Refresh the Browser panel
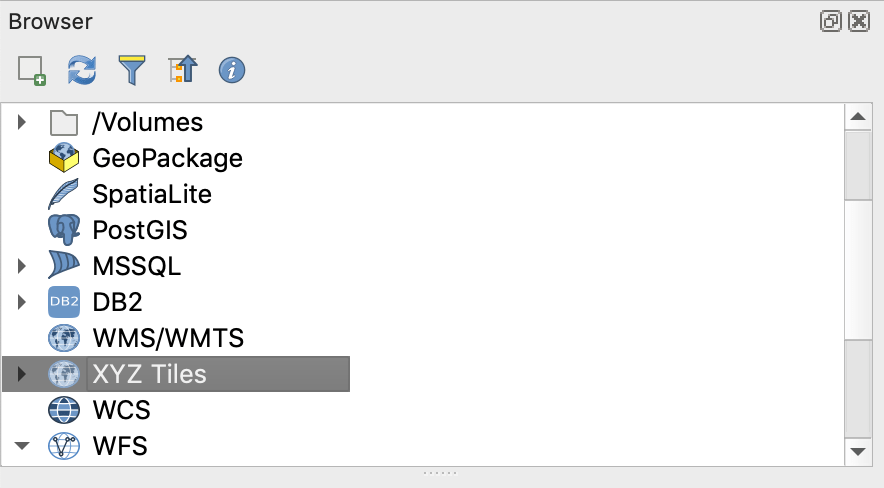Screen dimensions: 884x488 [82, 70]
